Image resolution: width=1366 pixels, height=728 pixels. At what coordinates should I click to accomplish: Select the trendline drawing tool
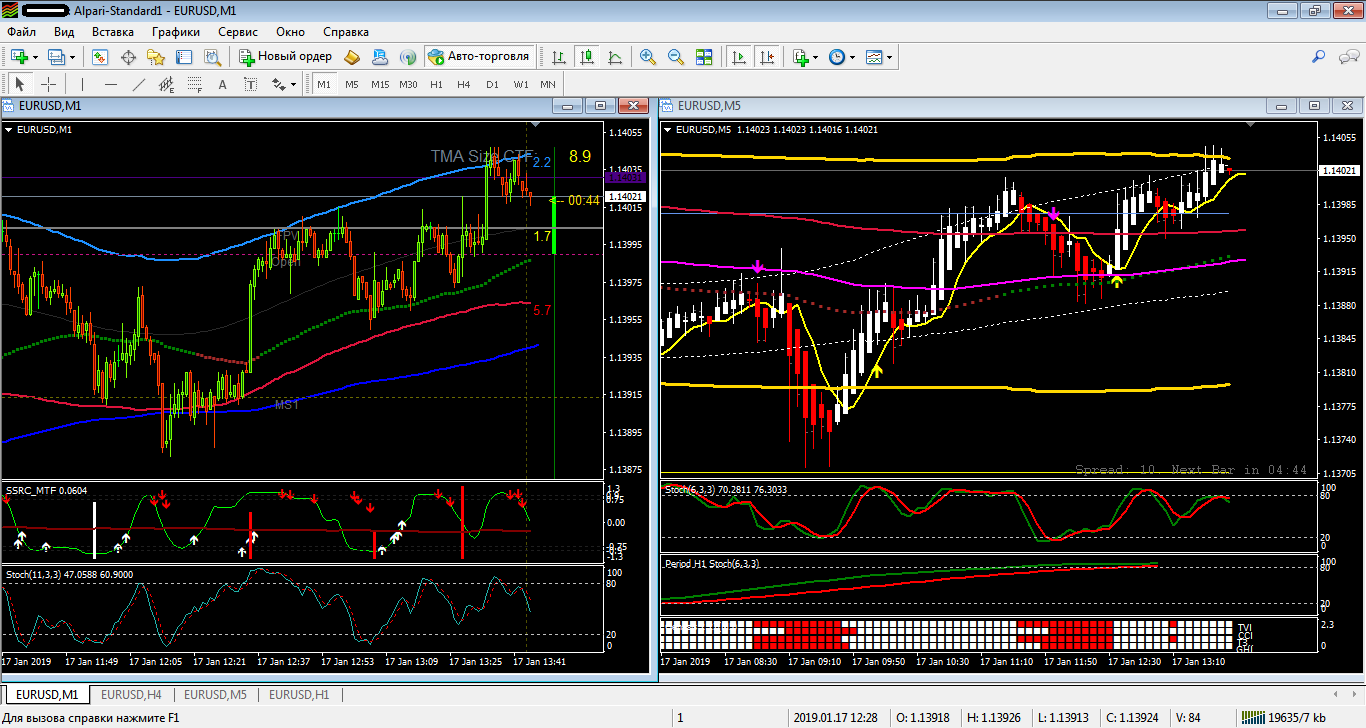(x=139, y=84)
